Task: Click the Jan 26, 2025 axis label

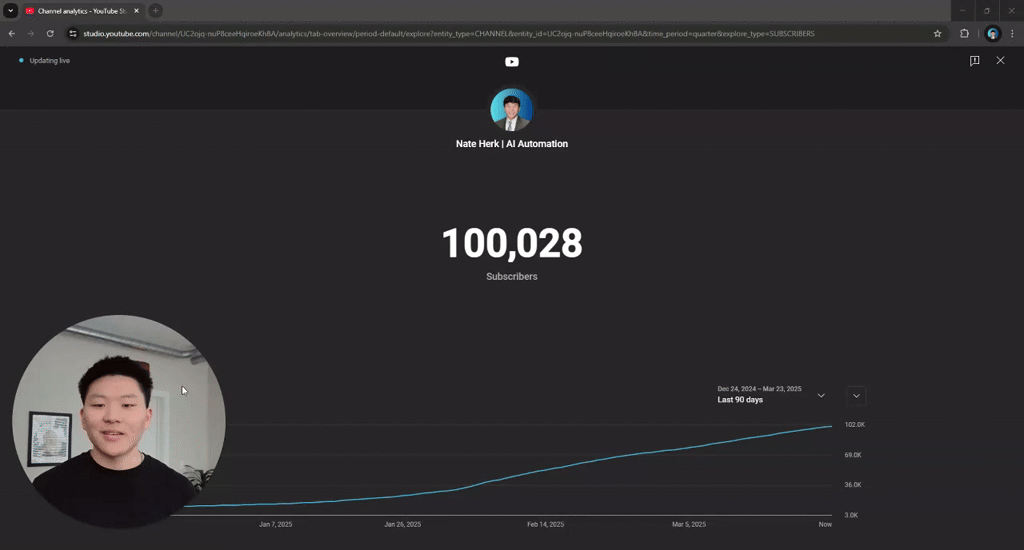Action: click(402, 524)
